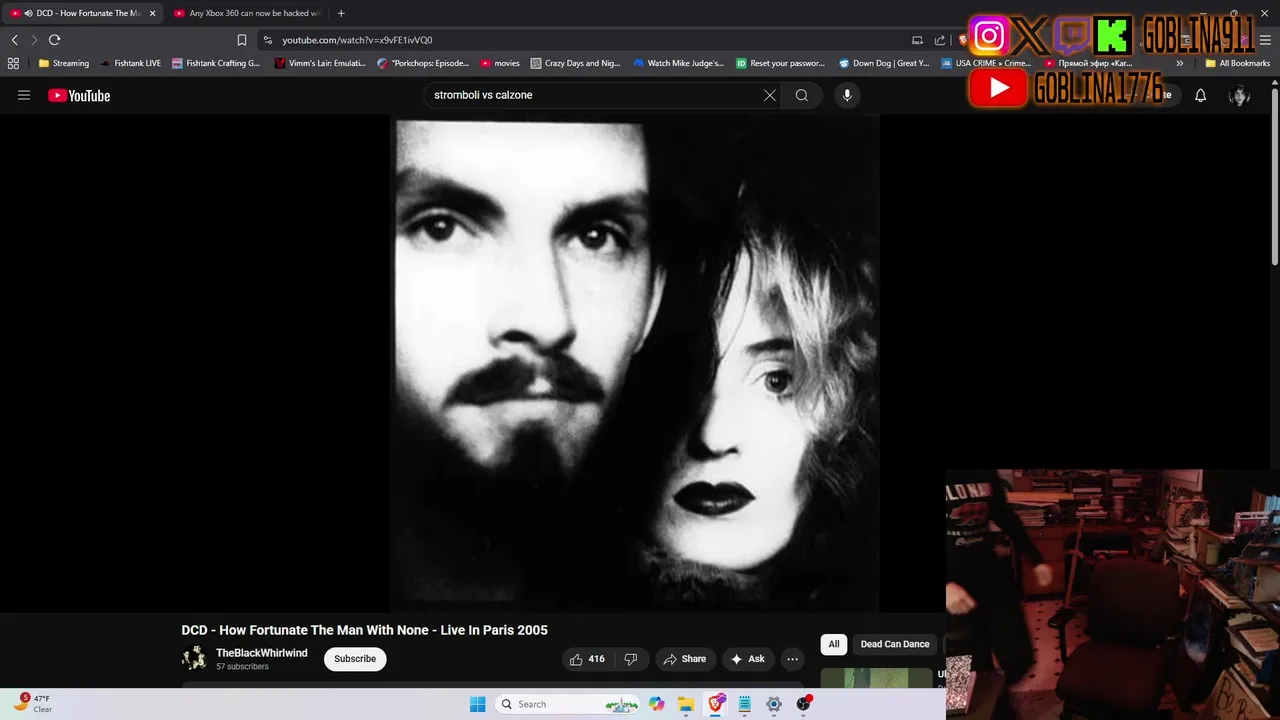Click the video title text
Screen dimensions: 1280x720
point(364,630)
